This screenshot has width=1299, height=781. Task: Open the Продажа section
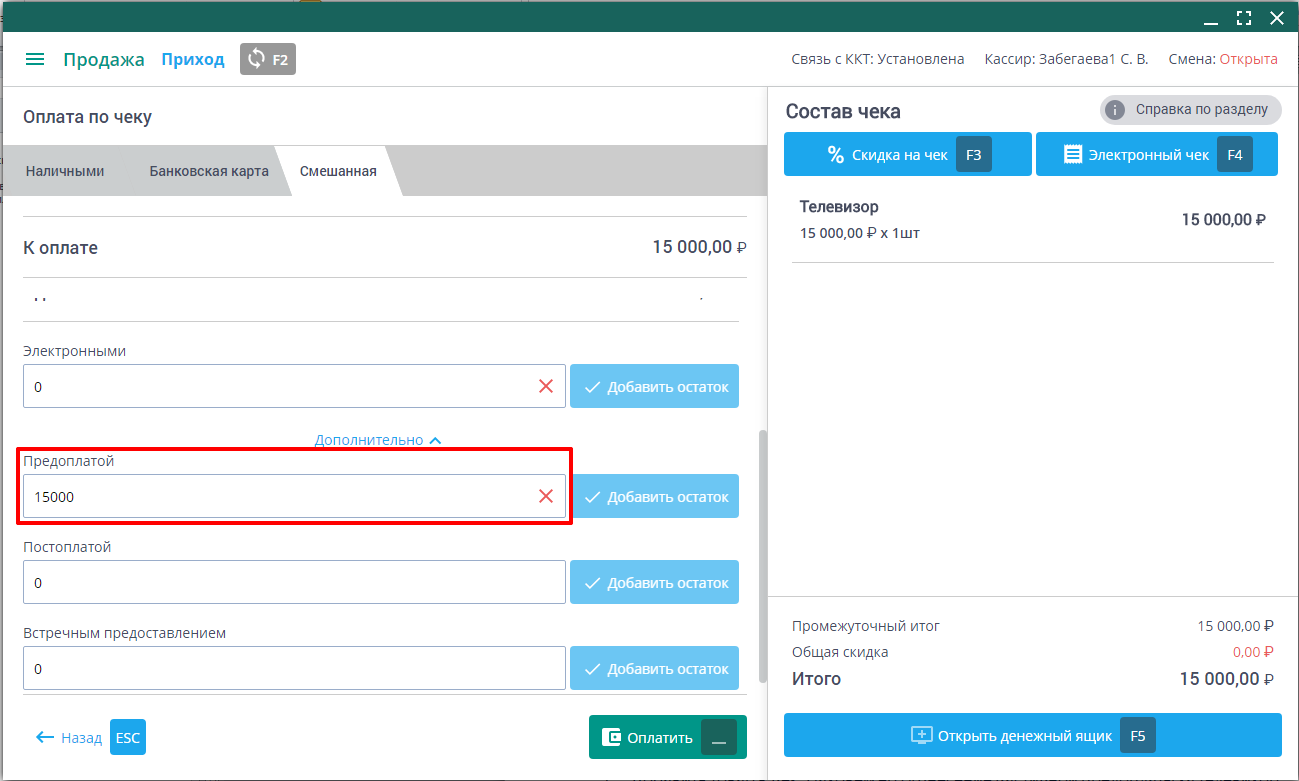coord(104,59)
